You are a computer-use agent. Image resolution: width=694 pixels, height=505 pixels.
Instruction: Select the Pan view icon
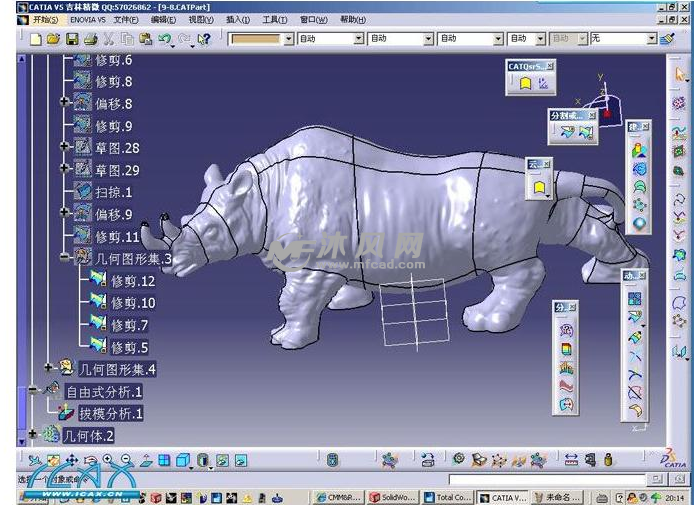[72, 461]
